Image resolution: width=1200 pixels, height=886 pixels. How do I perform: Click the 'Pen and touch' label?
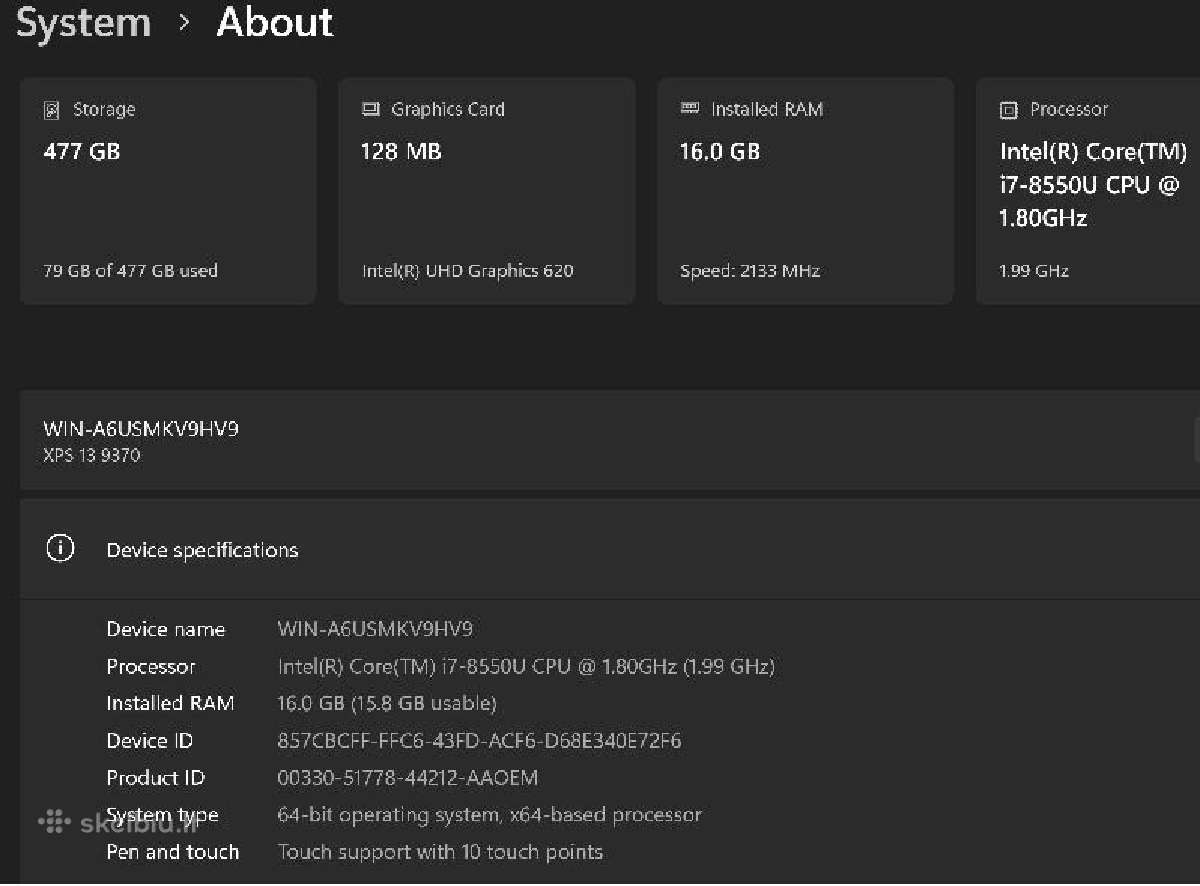[x=173, y=852]
